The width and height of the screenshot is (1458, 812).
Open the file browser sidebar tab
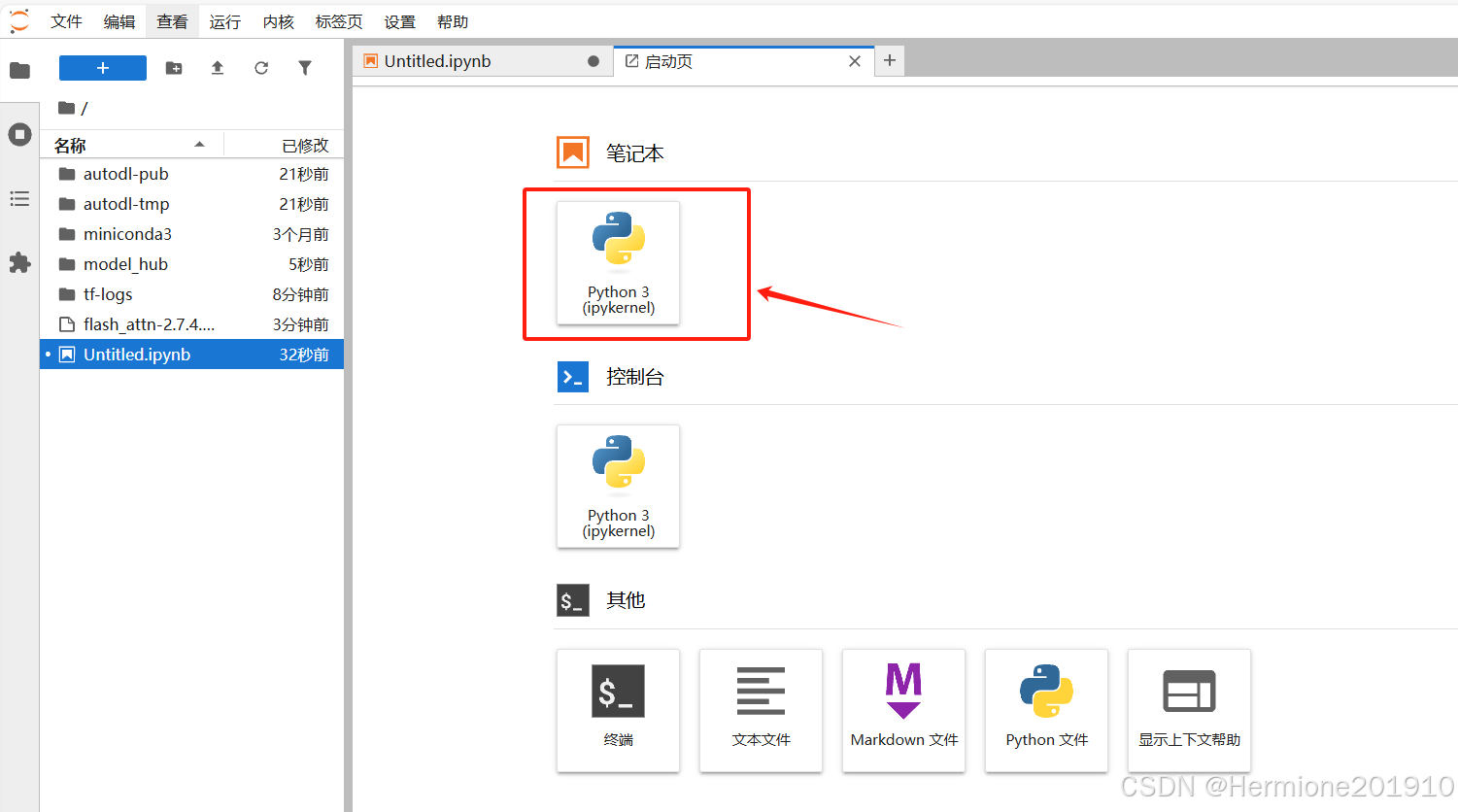(x=19, y=70)
